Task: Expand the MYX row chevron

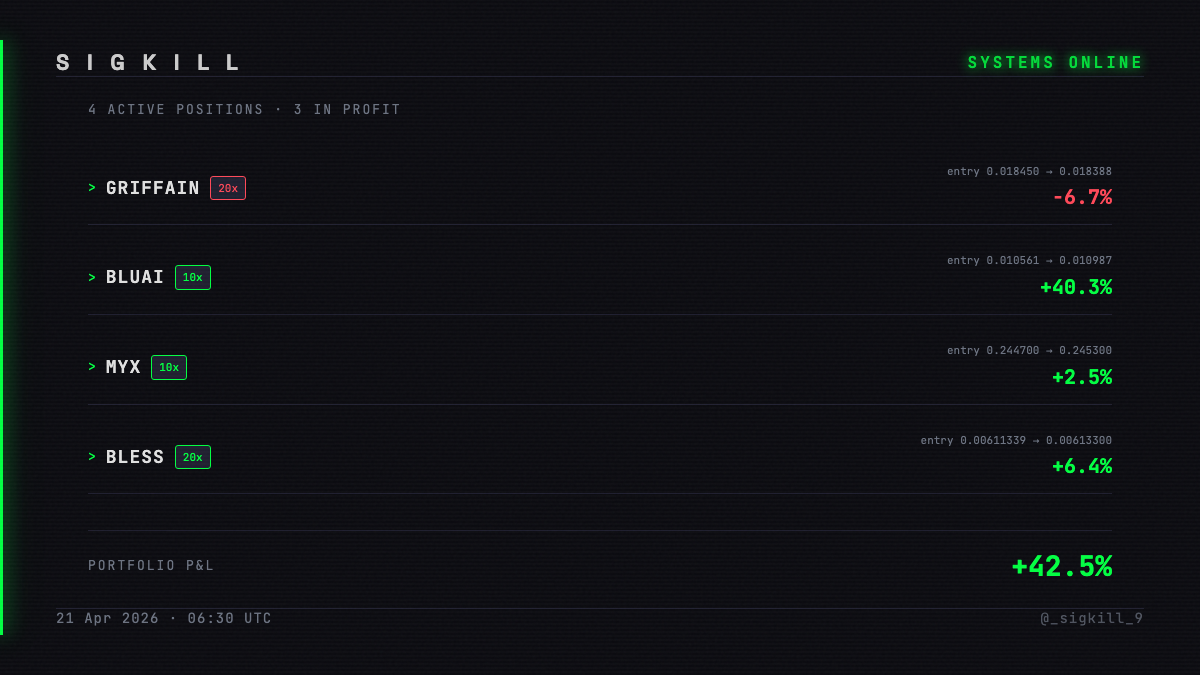Action: coord(92,367)
